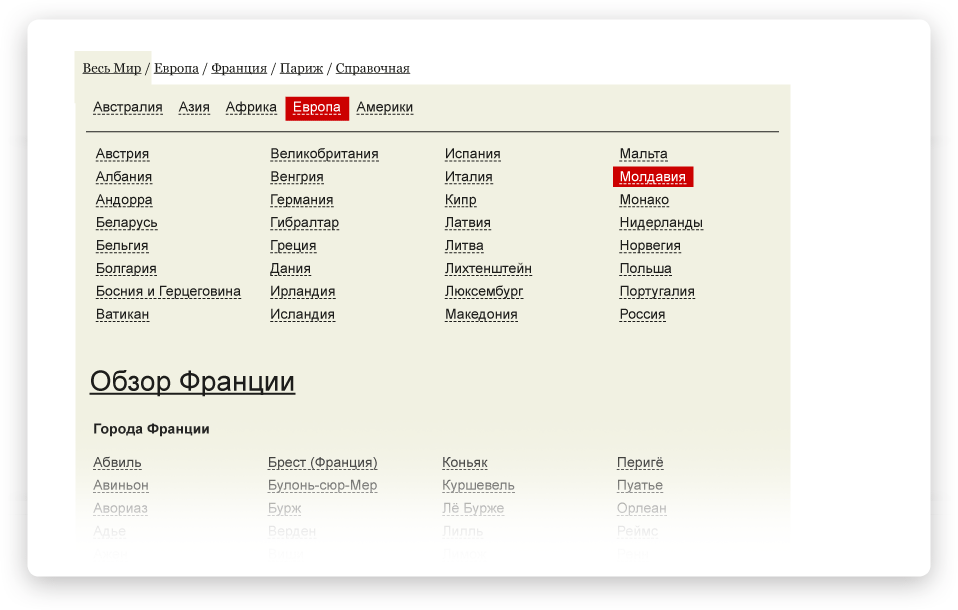Image resolution: width=958 pixels, height=610 pixels.
Task: Open the Справочная breadcrumb link
Action: (372, 68)
